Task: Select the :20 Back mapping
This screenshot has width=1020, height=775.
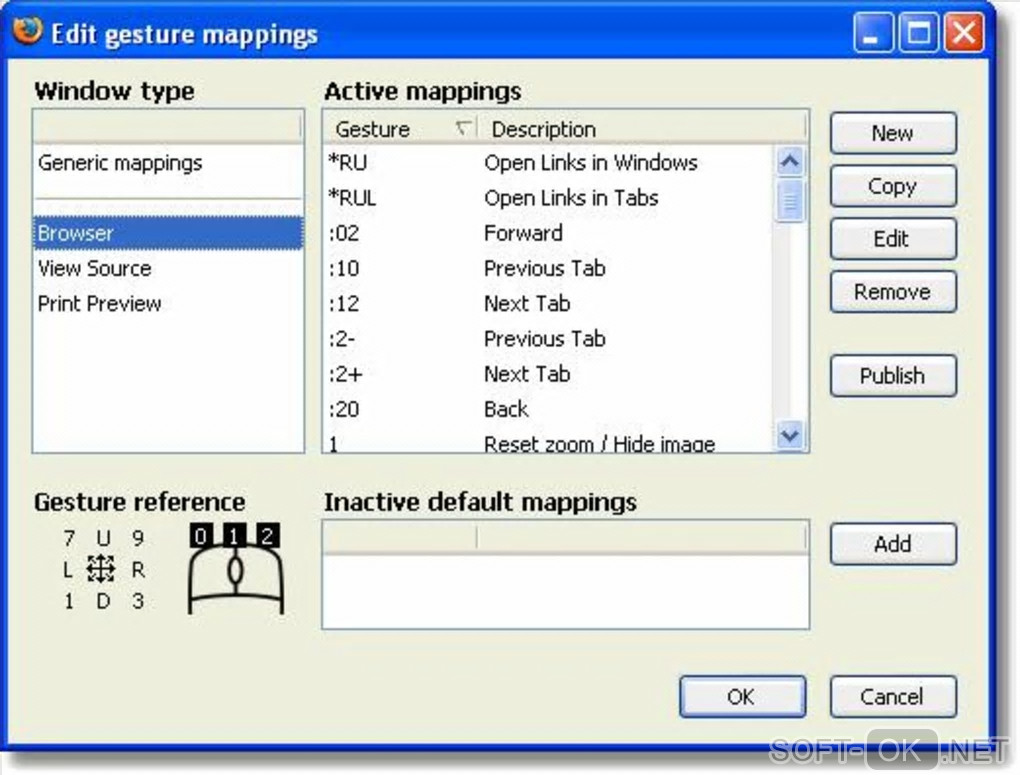Action: (x=548, y=409)
